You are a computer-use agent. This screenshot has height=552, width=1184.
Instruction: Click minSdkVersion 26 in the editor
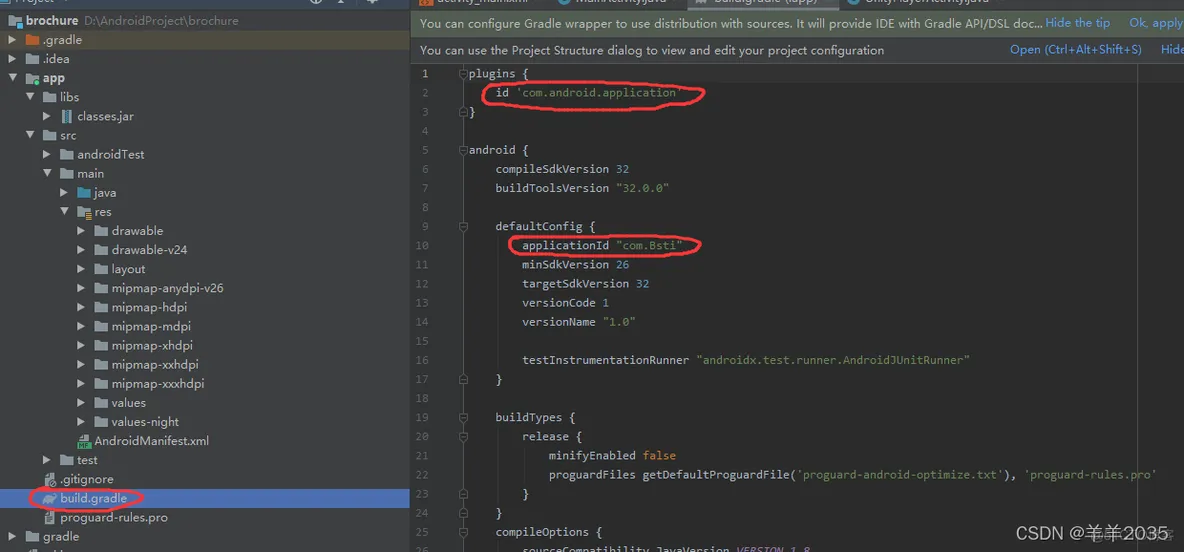coord(575,264)
